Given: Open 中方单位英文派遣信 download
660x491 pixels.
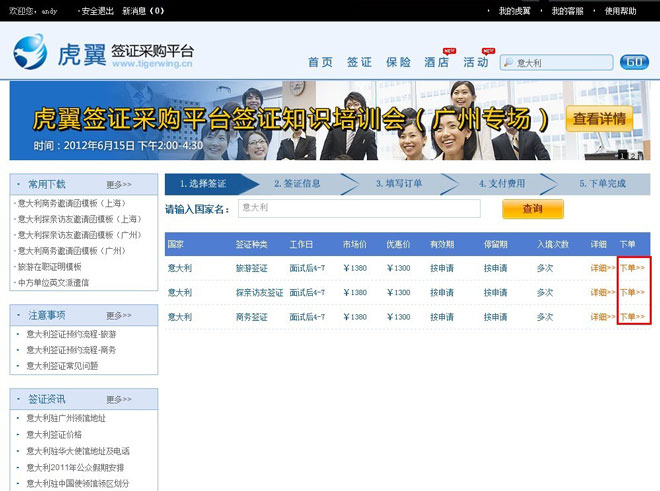Looking at the screenshot, I should coord(53,283).
